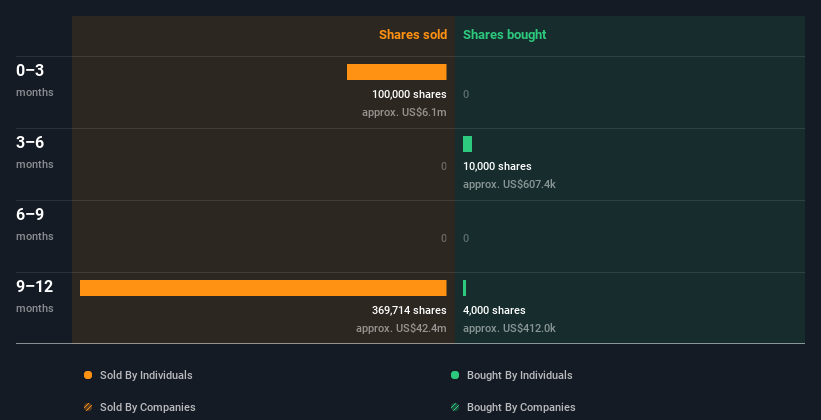Click the green Bought By Individuals legend dot

point(455,375)
